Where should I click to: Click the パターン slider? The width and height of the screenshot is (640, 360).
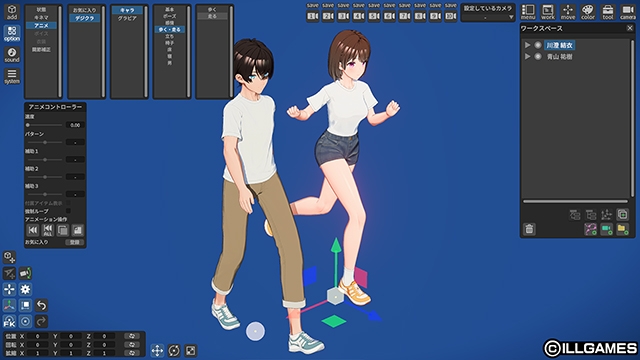coord(44,142)
